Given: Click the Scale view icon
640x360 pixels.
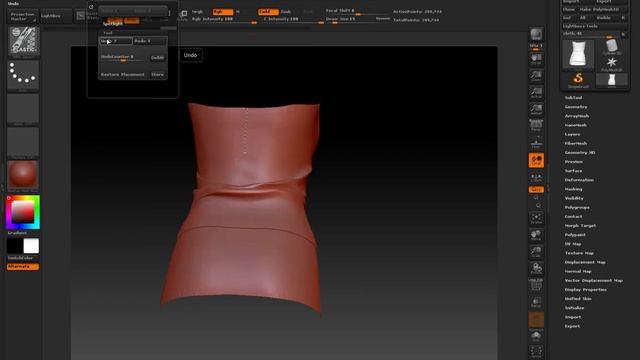Looking at the screenshot, I should [x=536, y=252].
